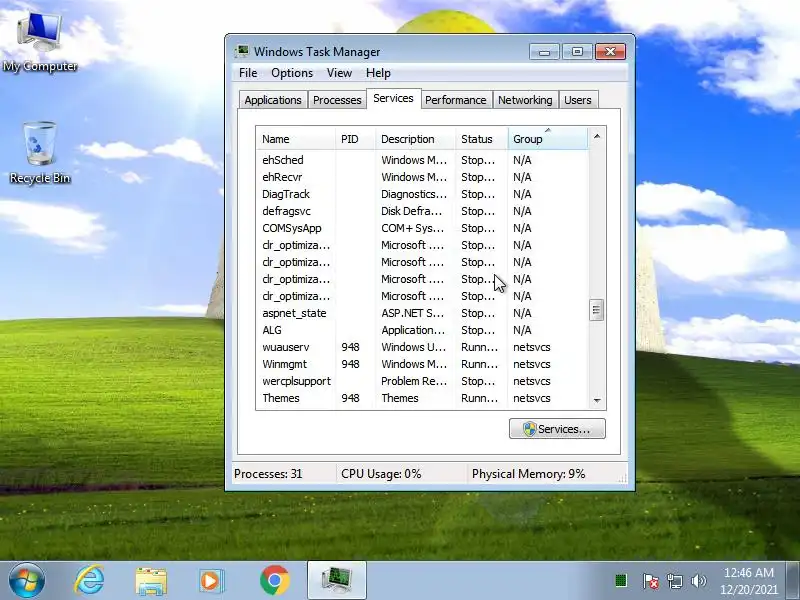Select the Themes service name
The image size is (800, 600).
coord(281,398)
